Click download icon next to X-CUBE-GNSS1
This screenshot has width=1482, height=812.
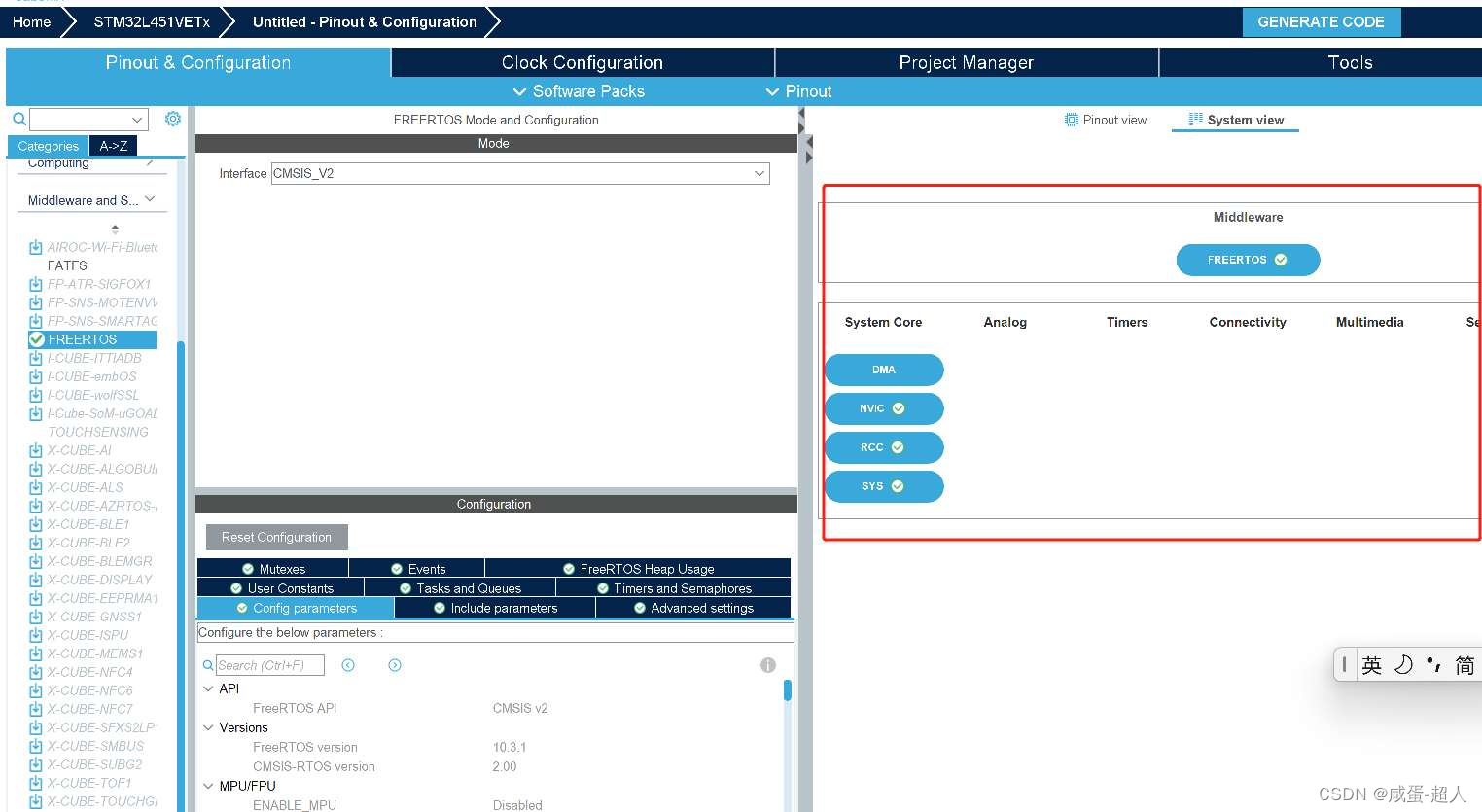click(x=36, y=617)
